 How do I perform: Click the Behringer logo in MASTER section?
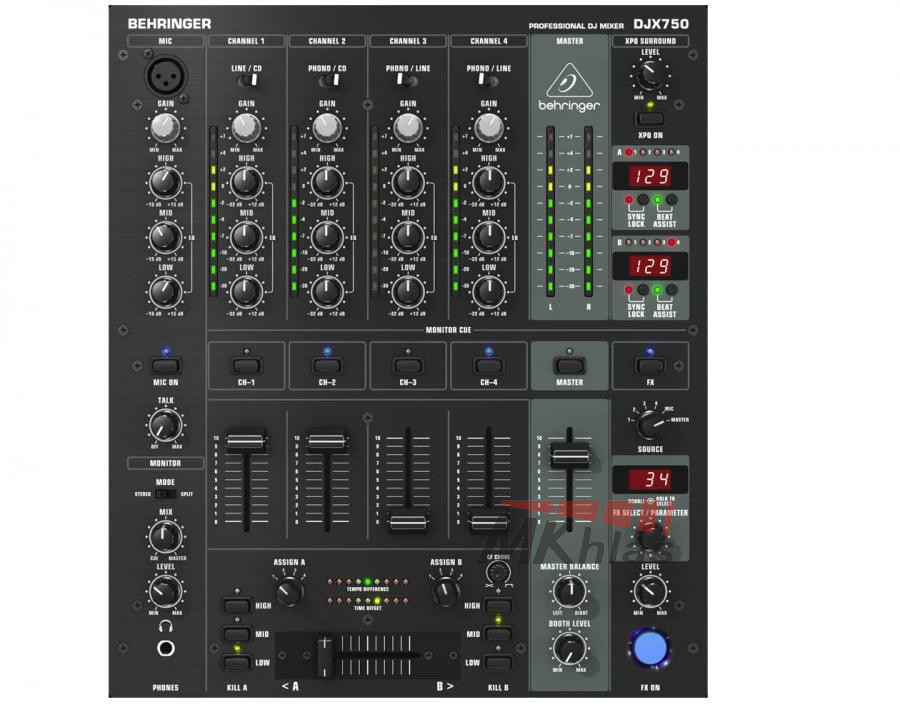[569, 87]
